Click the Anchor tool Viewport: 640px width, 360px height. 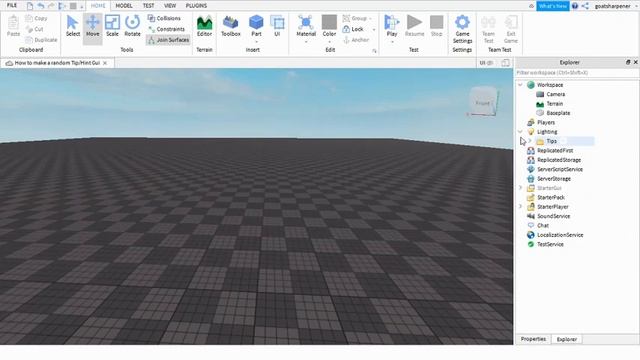pyautogui.click(x=356, y=40)
